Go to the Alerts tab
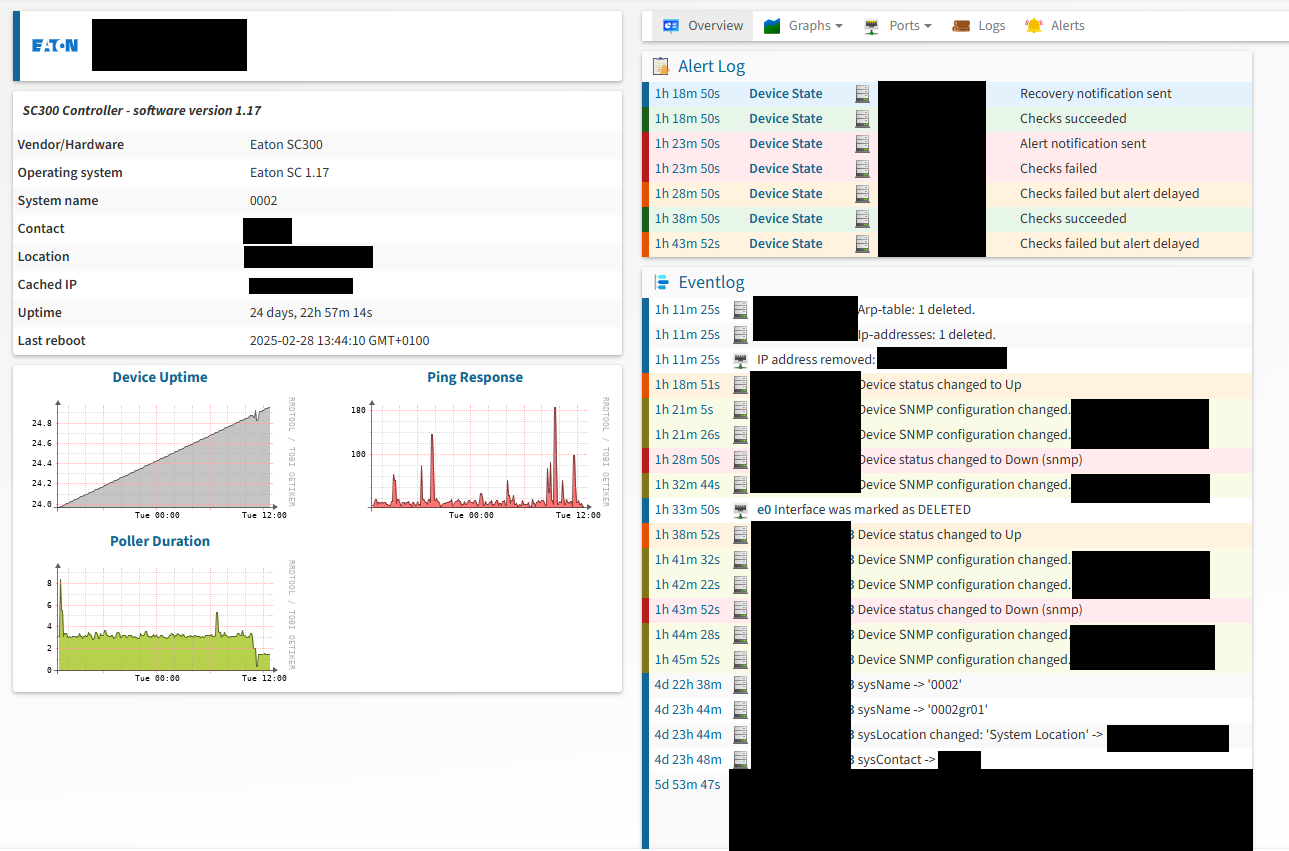 point(1054,26)
